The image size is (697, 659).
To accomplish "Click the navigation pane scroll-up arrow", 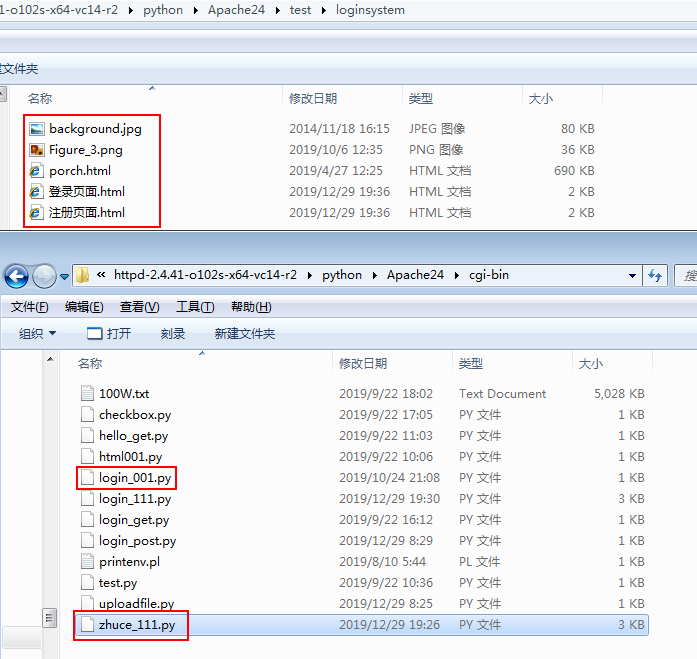I will [x=50, y=359].
